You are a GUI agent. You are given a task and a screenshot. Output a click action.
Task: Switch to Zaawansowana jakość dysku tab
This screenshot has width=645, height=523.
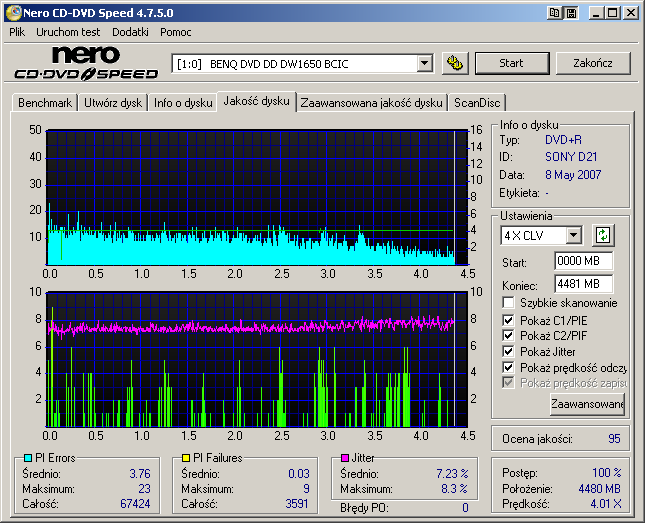coord(371,103)
